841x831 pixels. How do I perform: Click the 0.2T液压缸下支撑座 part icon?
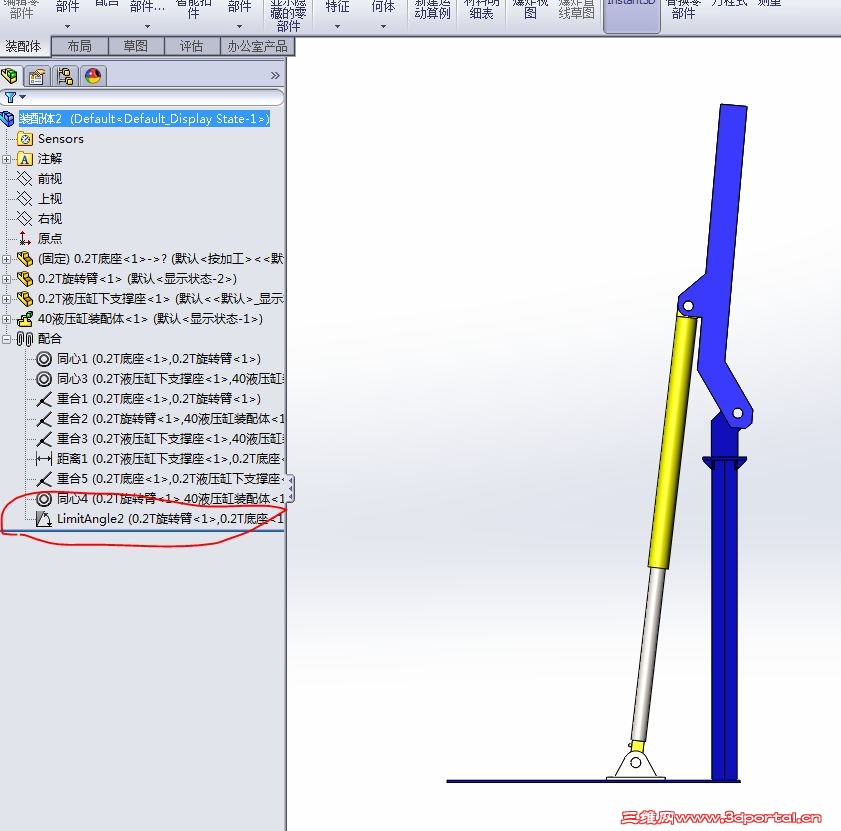(x=25, y=298)
